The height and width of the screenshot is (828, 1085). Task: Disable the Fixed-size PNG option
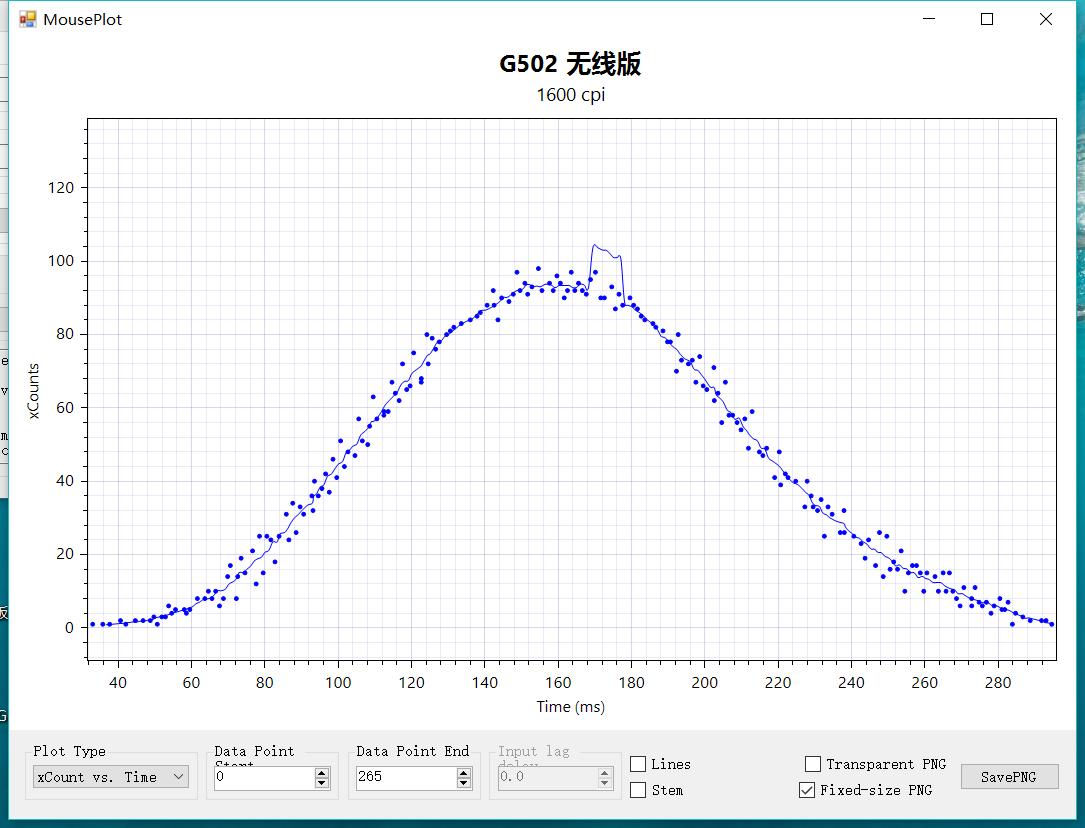pyautogui.click(x=806, y=790)
